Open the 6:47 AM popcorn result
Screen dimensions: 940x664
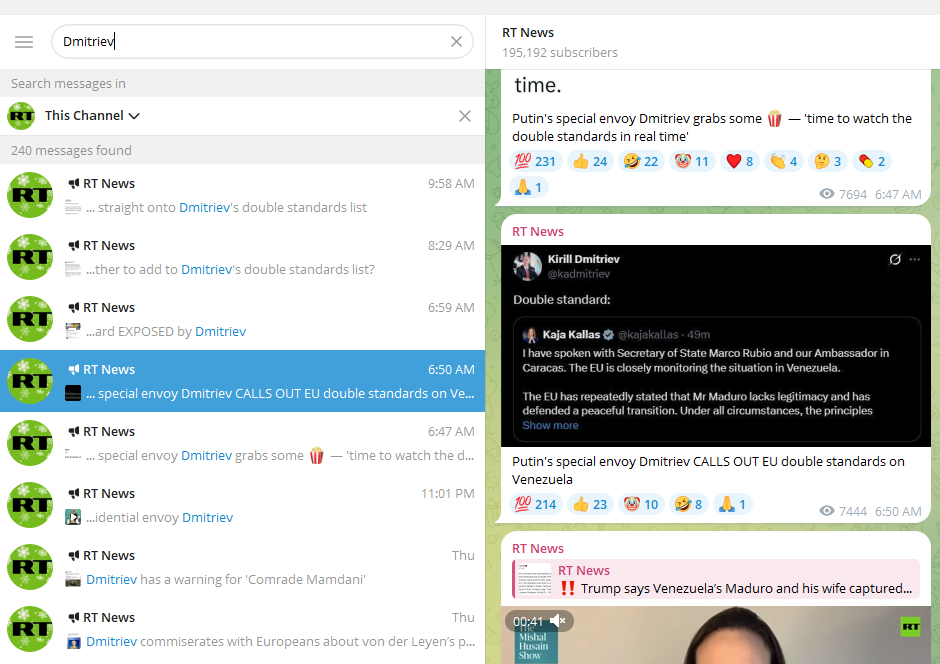(x=242, y=443)
